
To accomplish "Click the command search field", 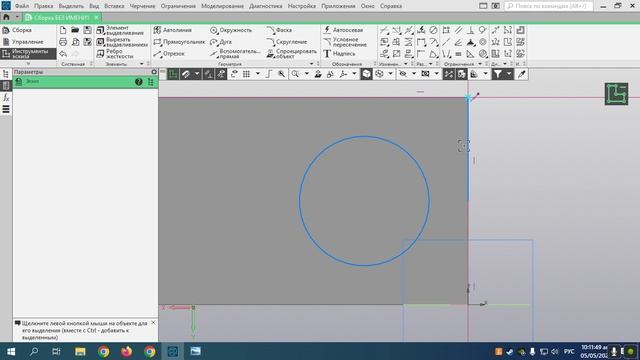I will pyautogui.click(x=549, y=6).
